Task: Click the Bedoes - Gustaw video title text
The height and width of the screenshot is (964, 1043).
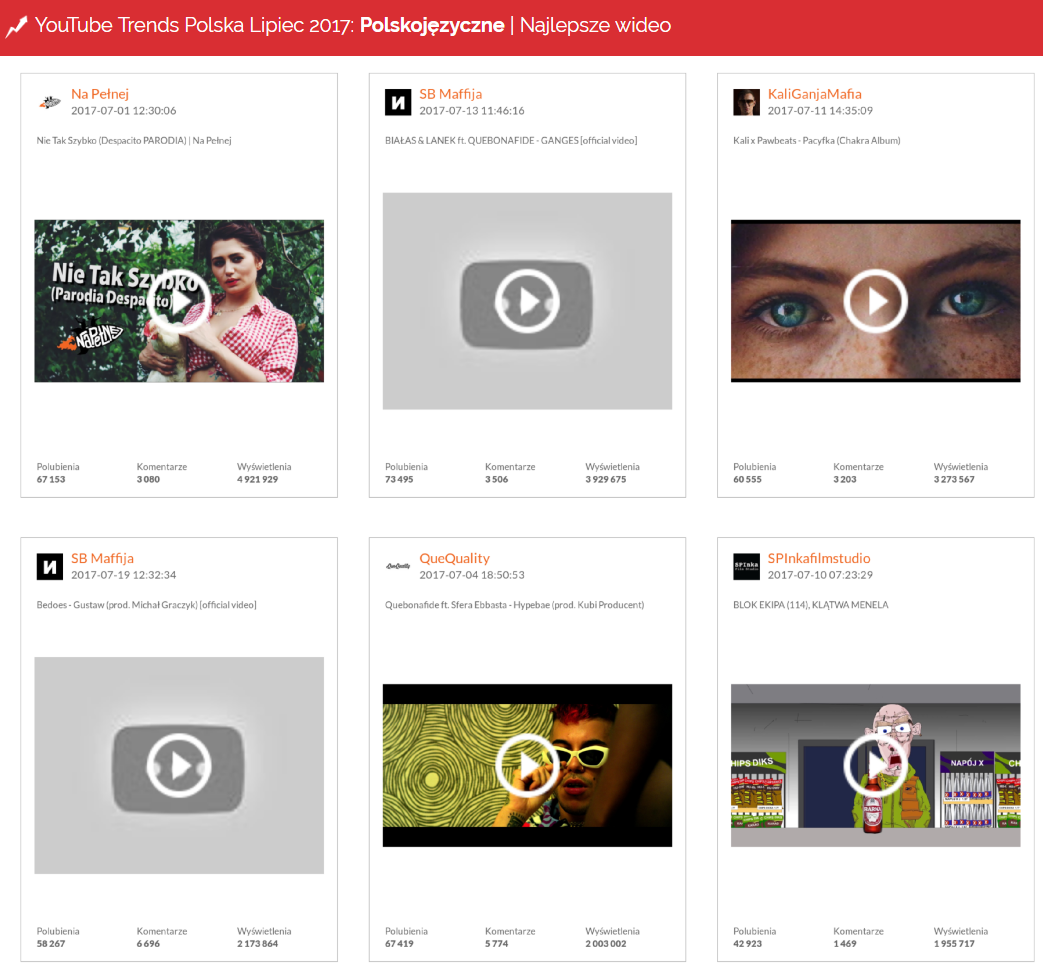Action: click(146, 605)
